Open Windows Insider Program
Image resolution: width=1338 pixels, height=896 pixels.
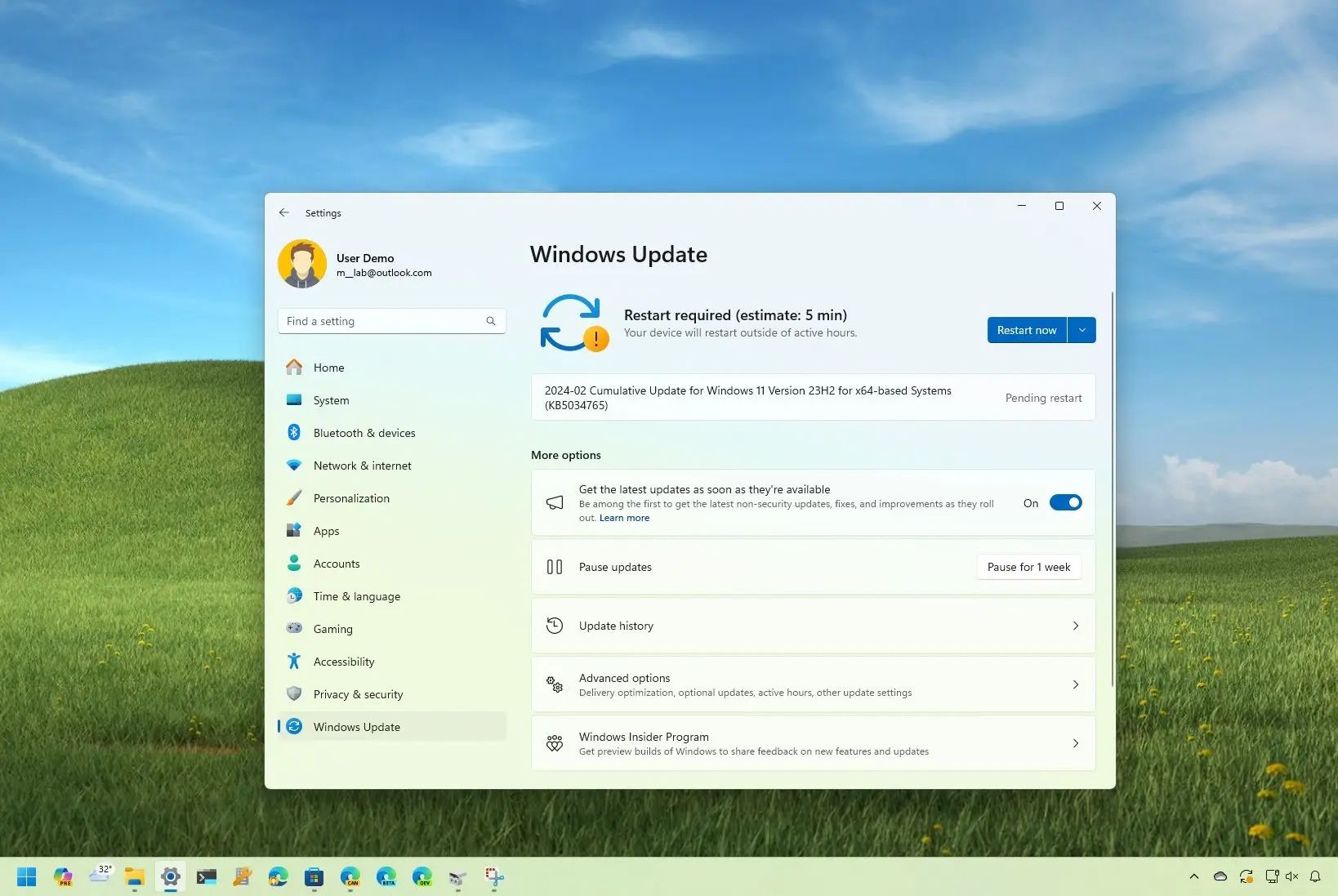click(813, 743)
